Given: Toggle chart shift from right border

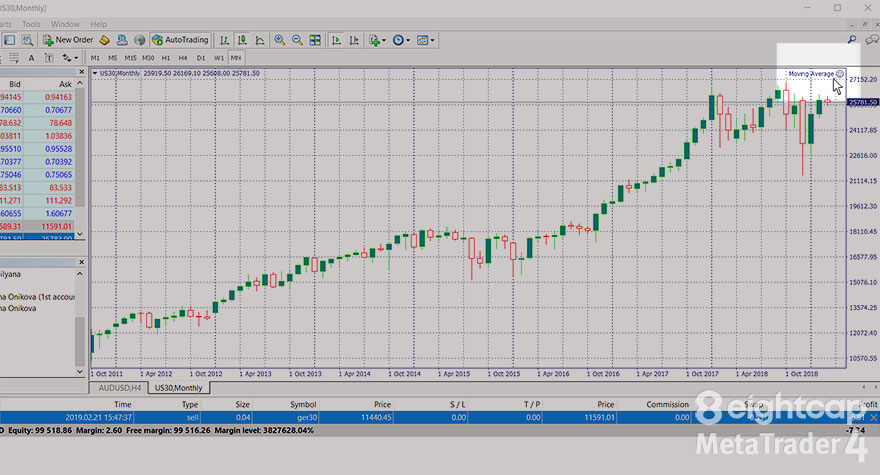Looking at the screenshot, I should click(x=354, y=40).
